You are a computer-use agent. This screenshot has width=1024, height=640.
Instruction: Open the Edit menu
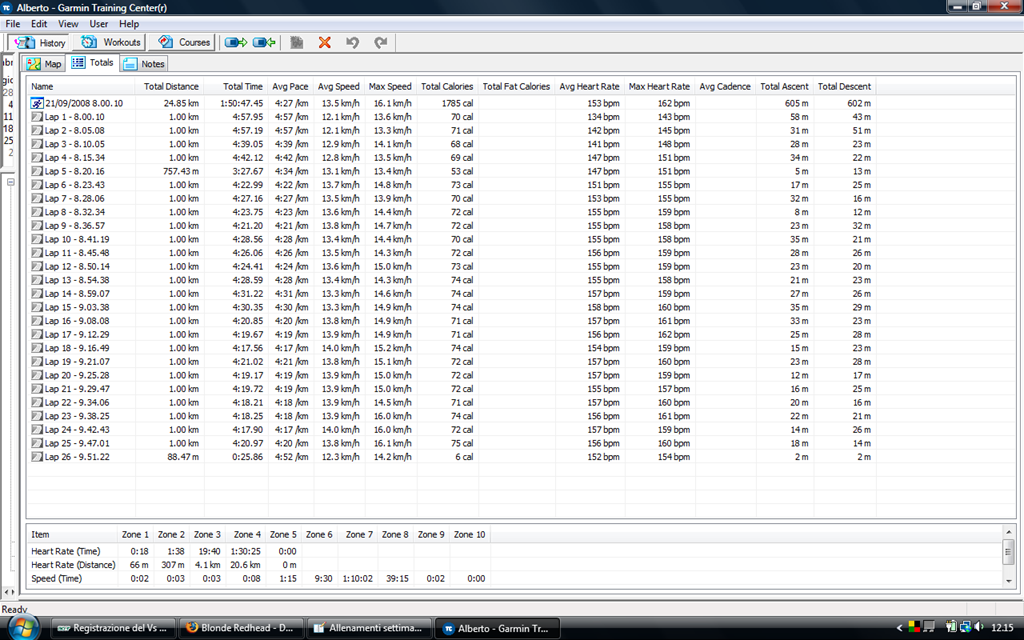tap(39, 24)
